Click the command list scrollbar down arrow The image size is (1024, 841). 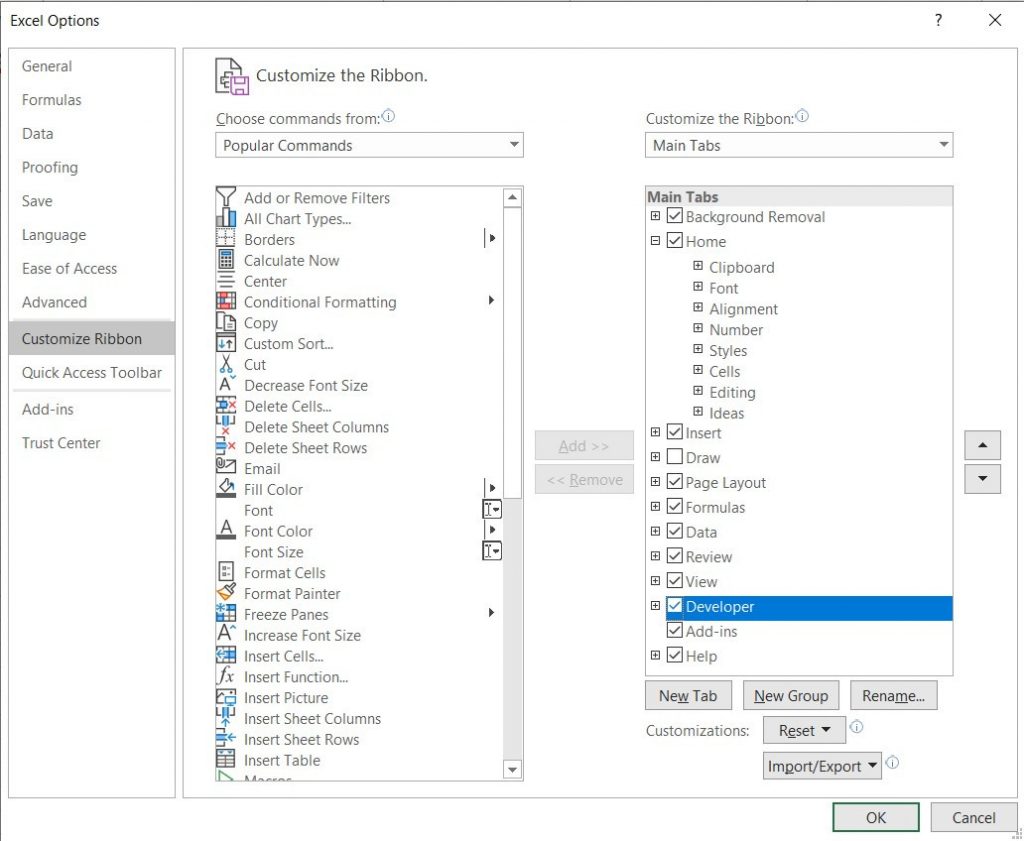513,770
